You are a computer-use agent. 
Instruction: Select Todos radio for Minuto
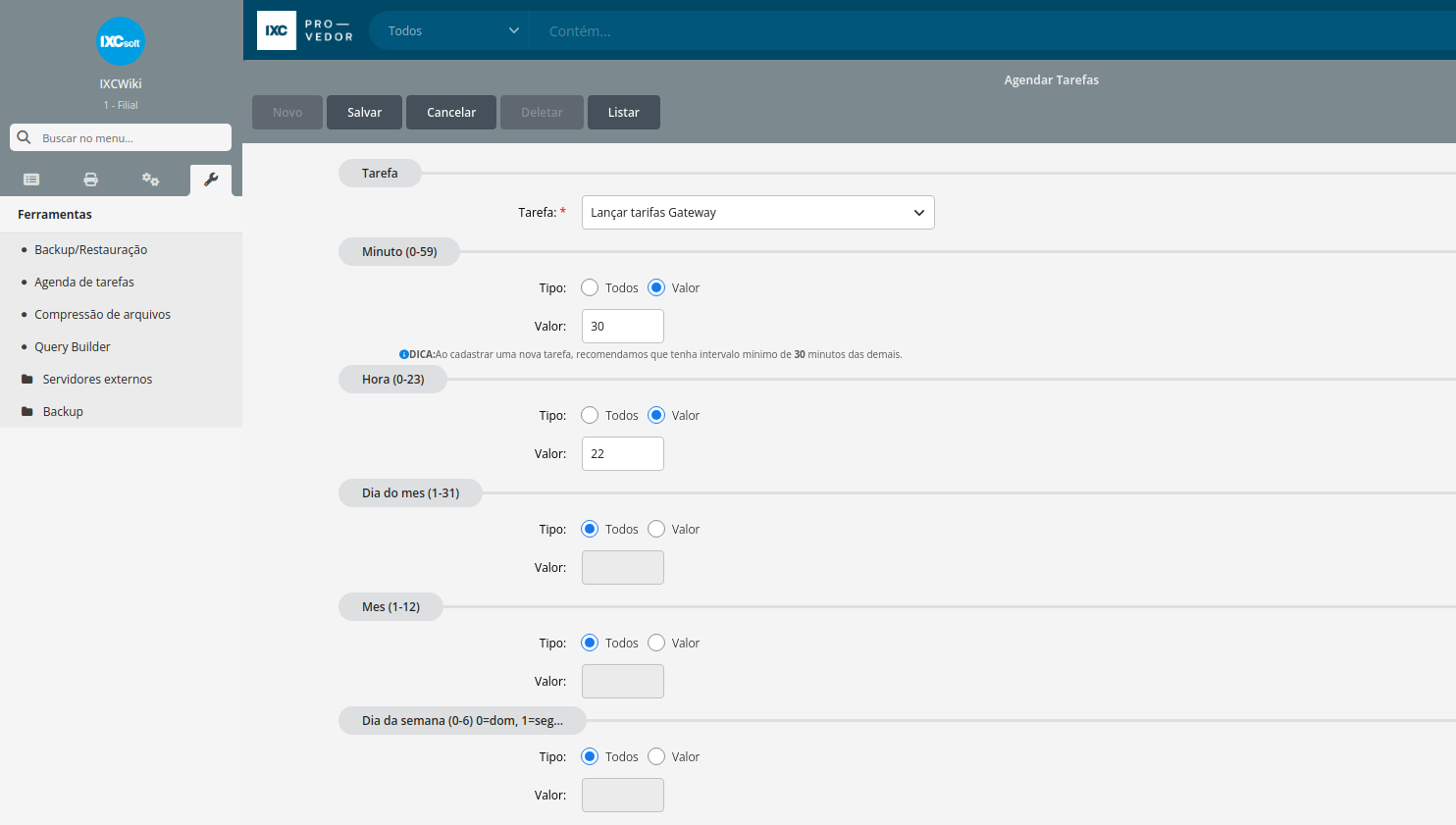[590, 287]
